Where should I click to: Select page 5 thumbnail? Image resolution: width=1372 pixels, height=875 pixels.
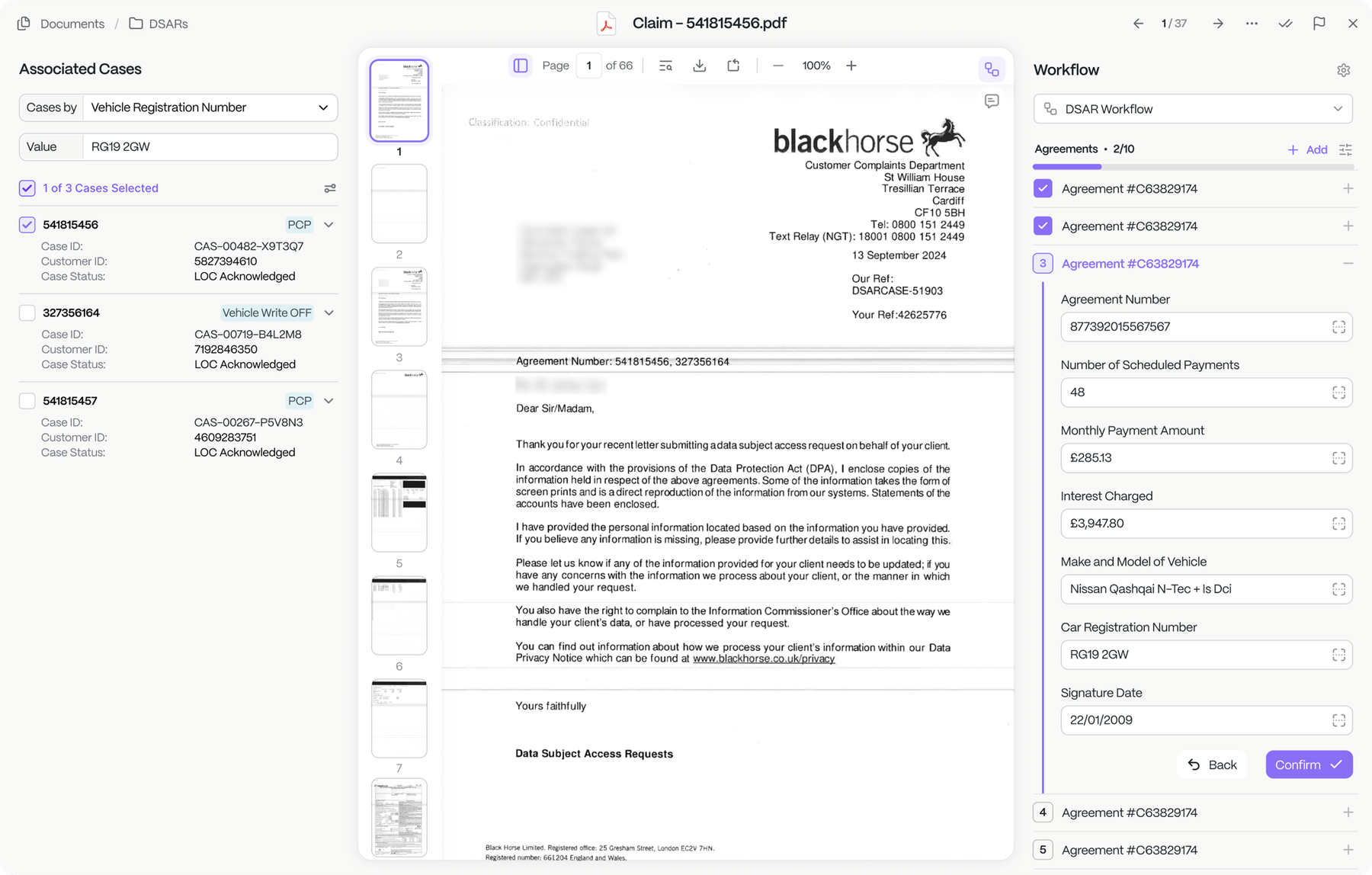399,512
